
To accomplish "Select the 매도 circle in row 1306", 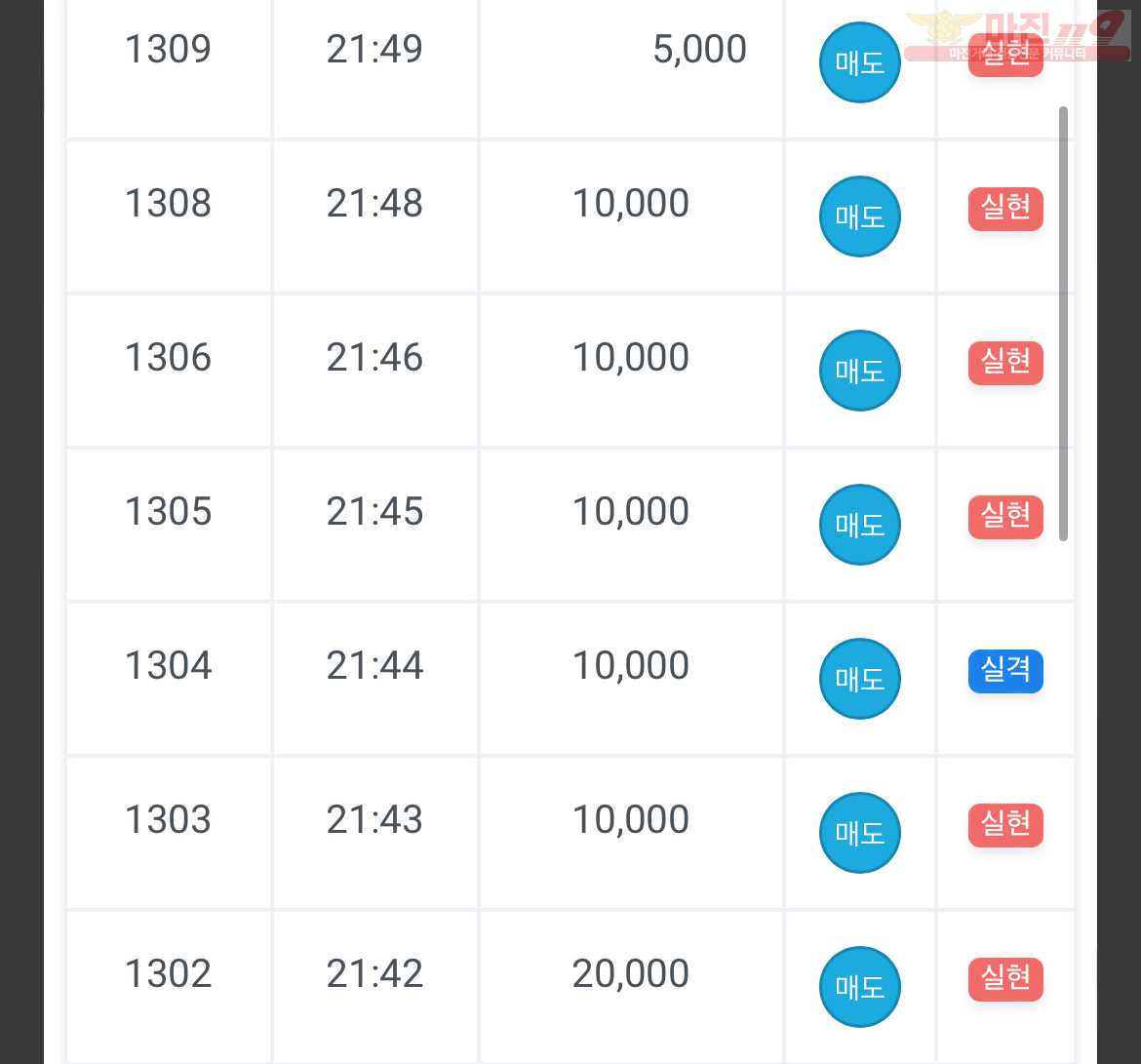I will (x=859, y=371).
